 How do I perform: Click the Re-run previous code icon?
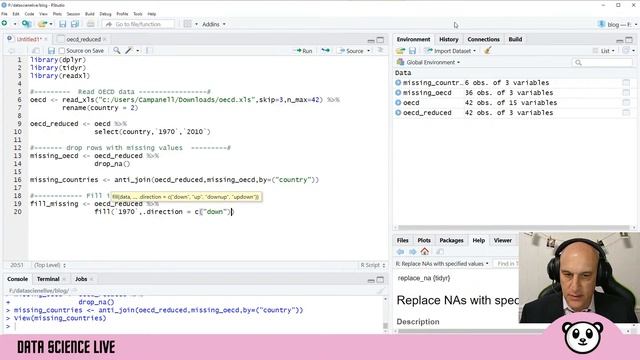(x=325, y=51)
